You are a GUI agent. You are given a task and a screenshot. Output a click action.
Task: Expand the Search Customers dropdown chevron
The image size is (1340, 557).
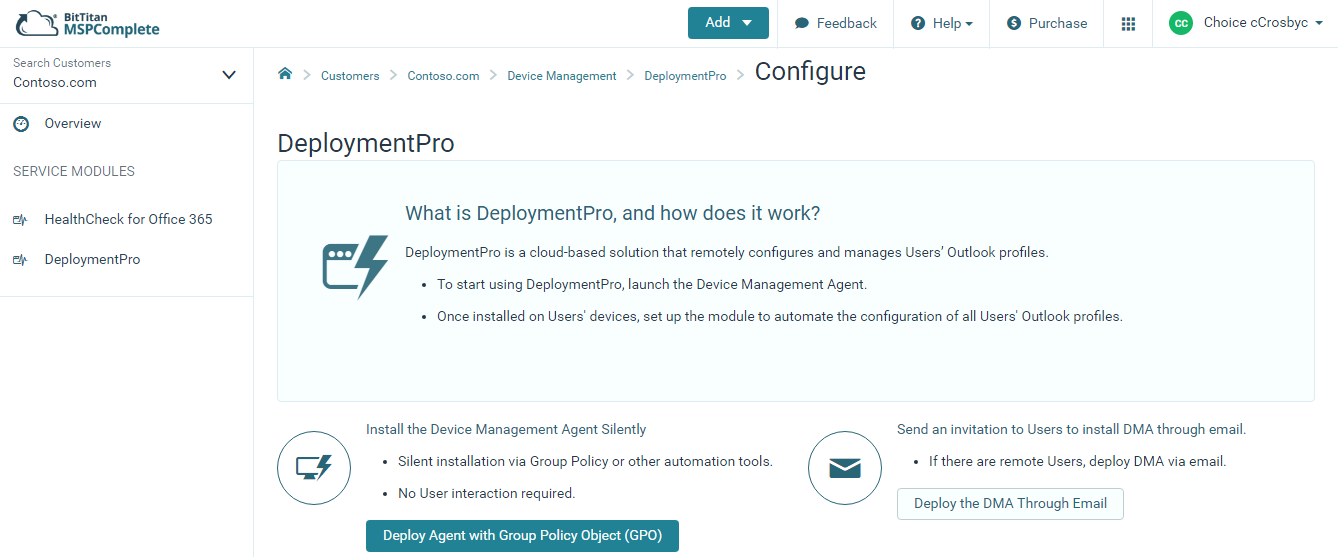(x=229, y=75)
